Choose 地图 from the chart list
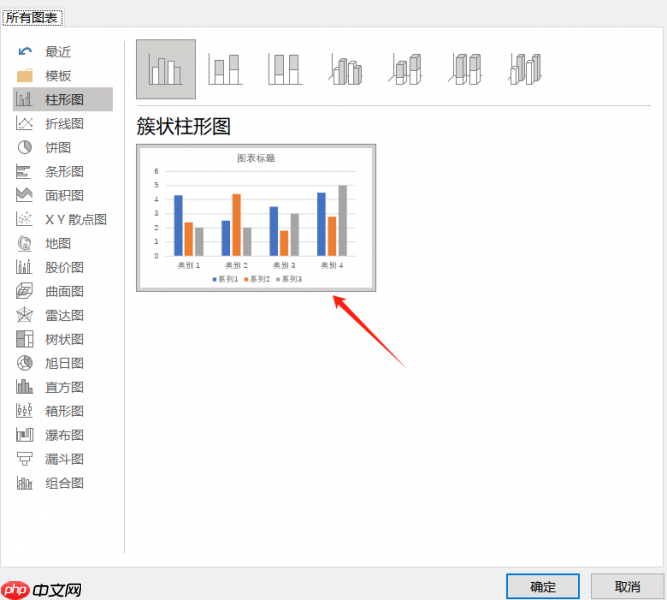The height and width of the screenshot is (600, 667). click(58, 243)
